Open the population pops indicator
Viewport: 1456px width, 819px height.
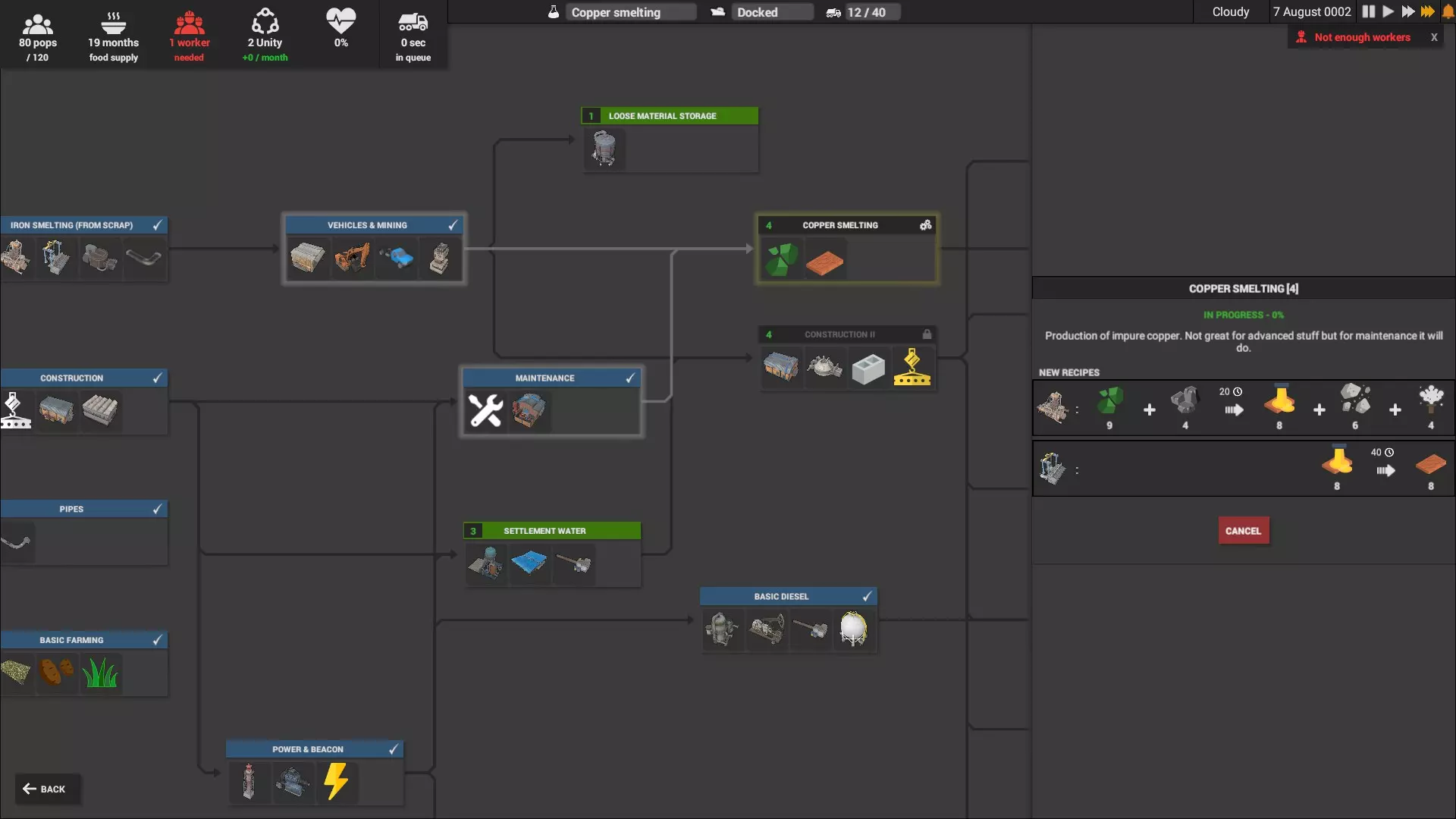[x=37, y=24]
